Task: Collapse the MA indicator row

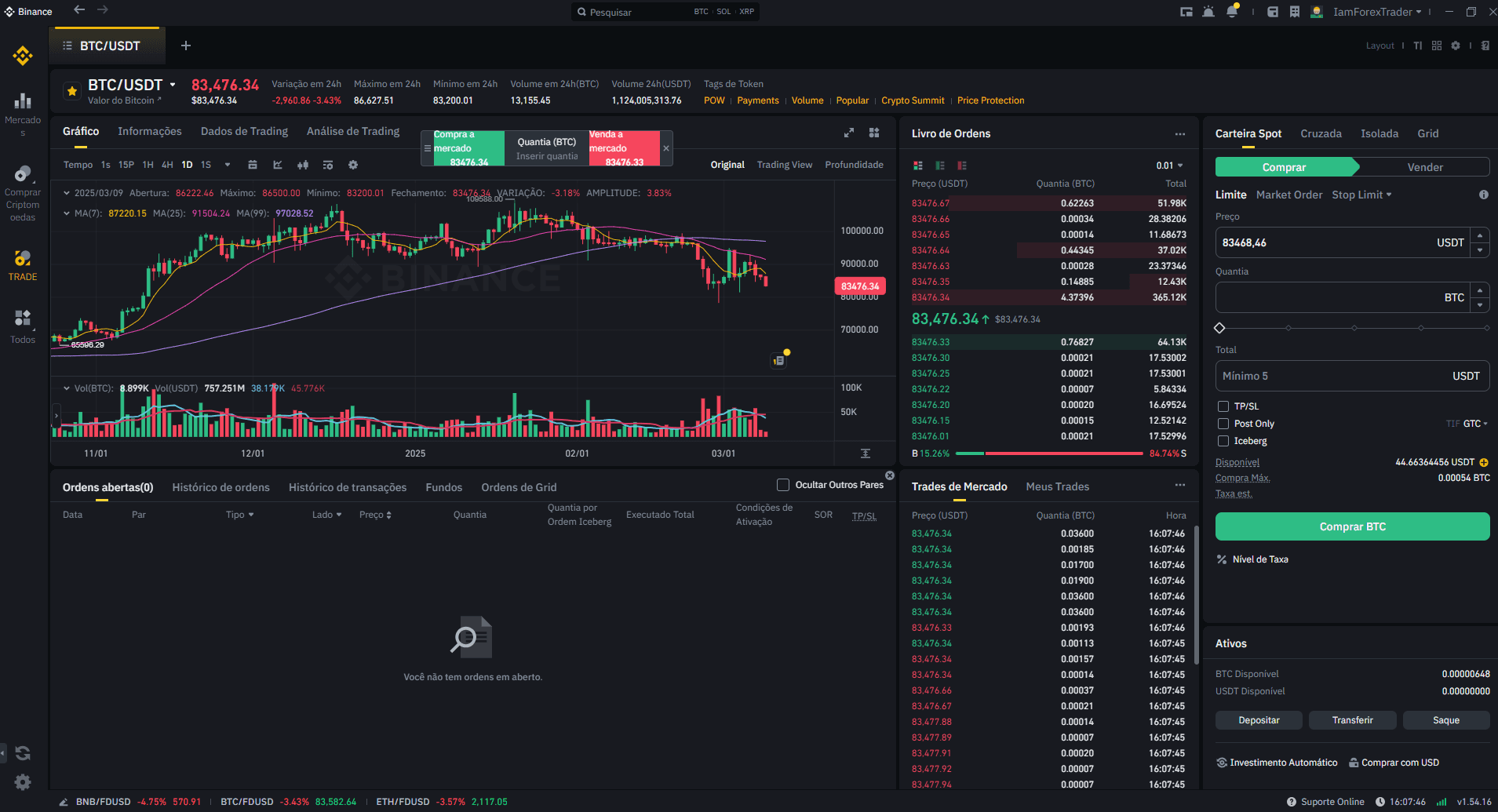Action: [x=67, y=213]
